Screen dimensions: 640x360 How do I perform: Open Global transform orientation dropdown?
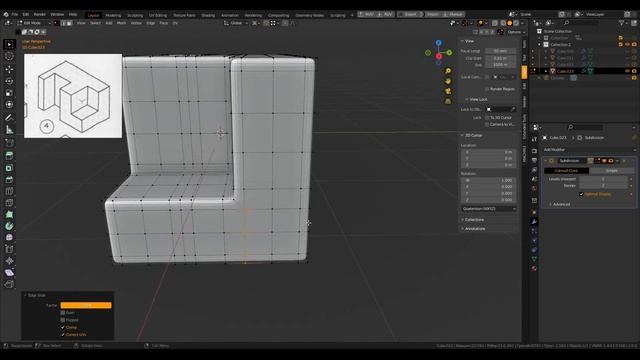click(236, 23)
